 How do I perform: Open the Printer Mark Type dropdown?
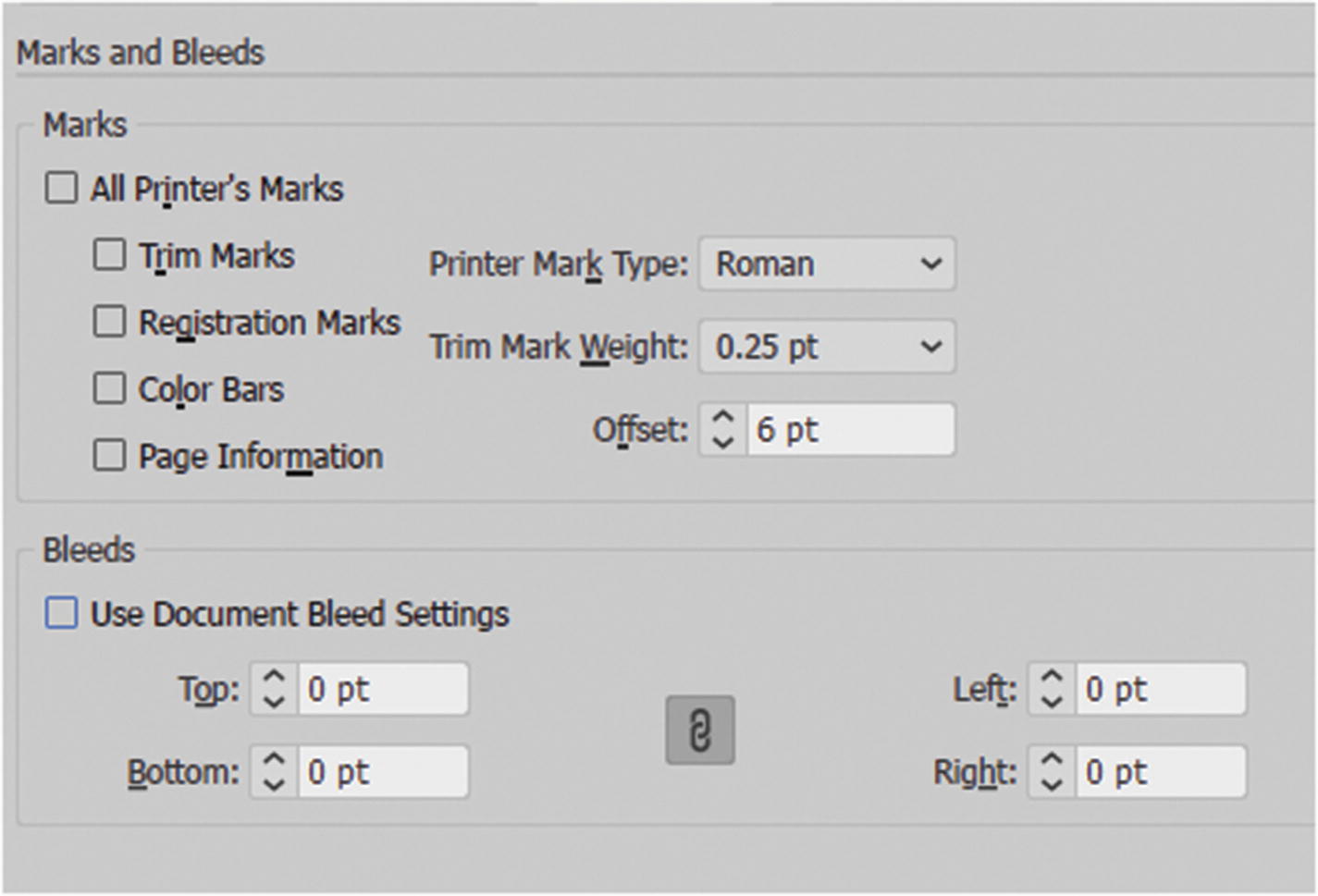pyautogui.click(x=827, y=264)
